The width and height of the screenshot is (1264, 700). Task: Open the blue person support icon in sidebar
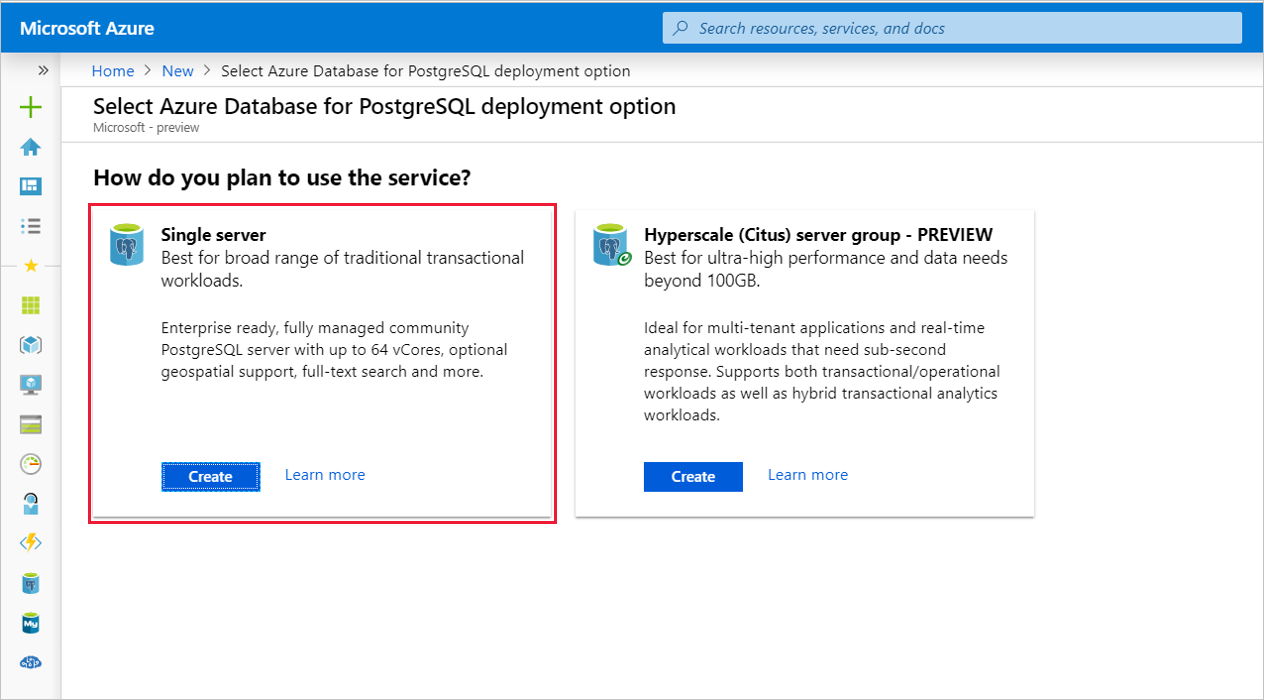coord(31,503)
